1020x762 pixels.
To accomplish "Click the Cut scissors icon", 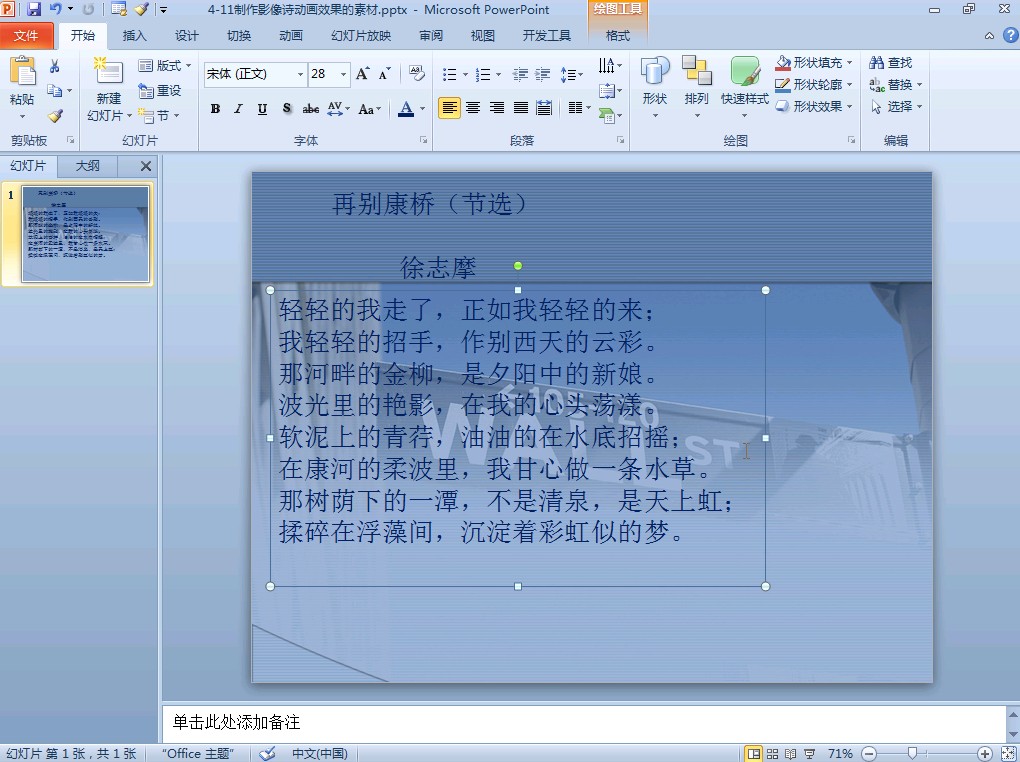I will (55, 66).
